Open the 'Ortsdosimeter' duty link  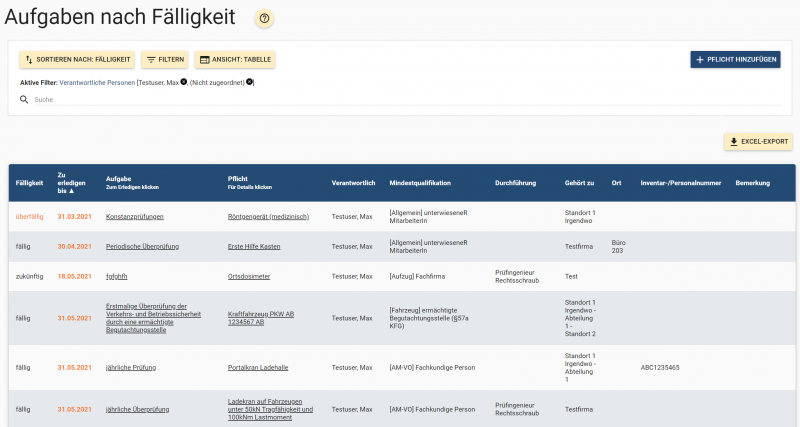pyautogui.click(x=251, y=275)
